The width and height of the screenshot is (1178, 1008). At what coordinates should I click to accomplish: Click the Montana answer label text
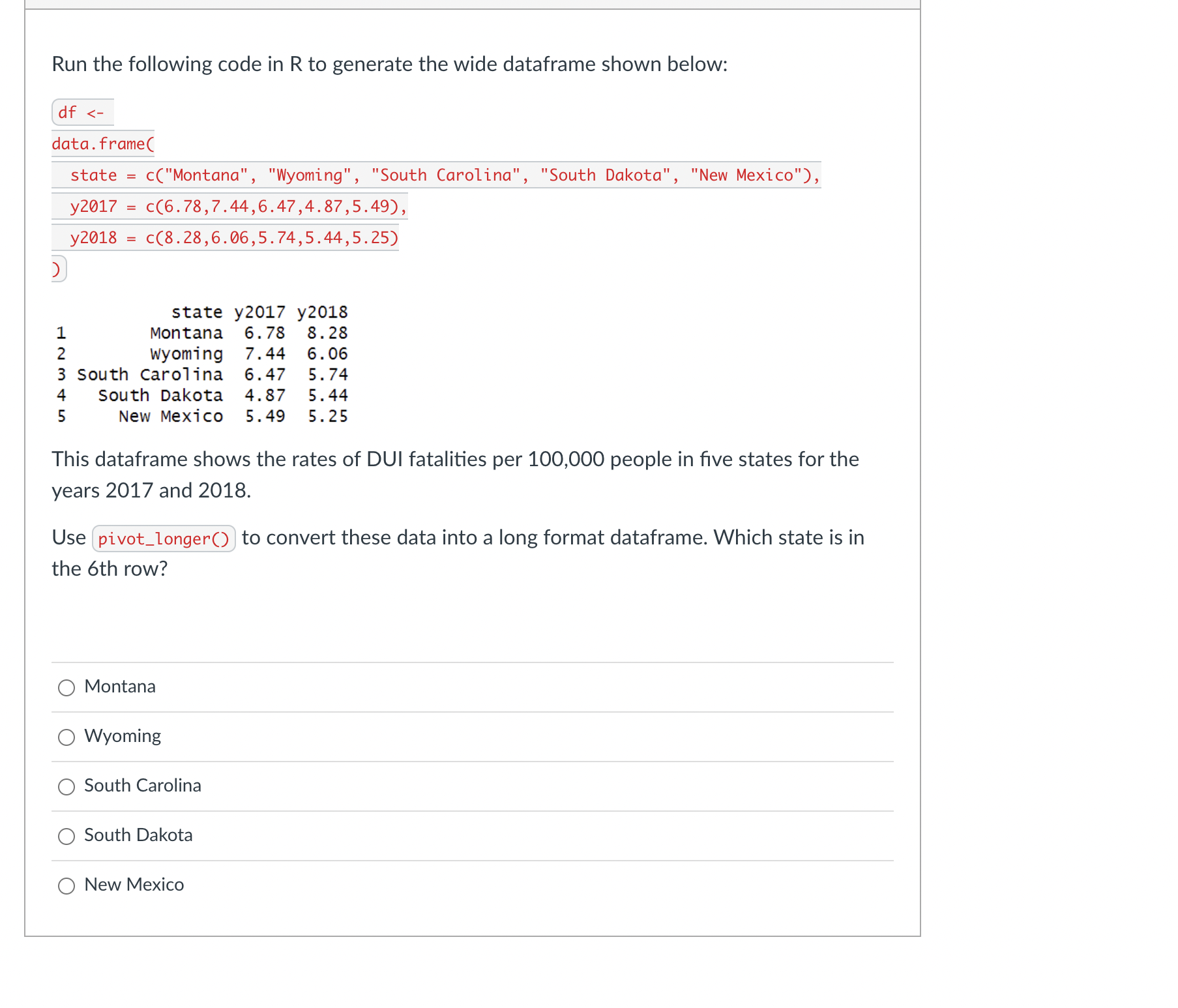pos(119,686)
